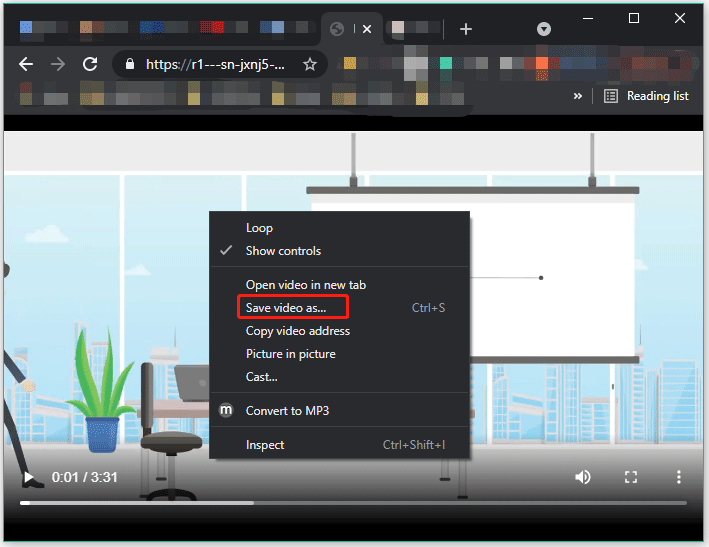The height and width of the screenshot is (547, 709).
Task: Click the URL address bar
Action: 215,64
